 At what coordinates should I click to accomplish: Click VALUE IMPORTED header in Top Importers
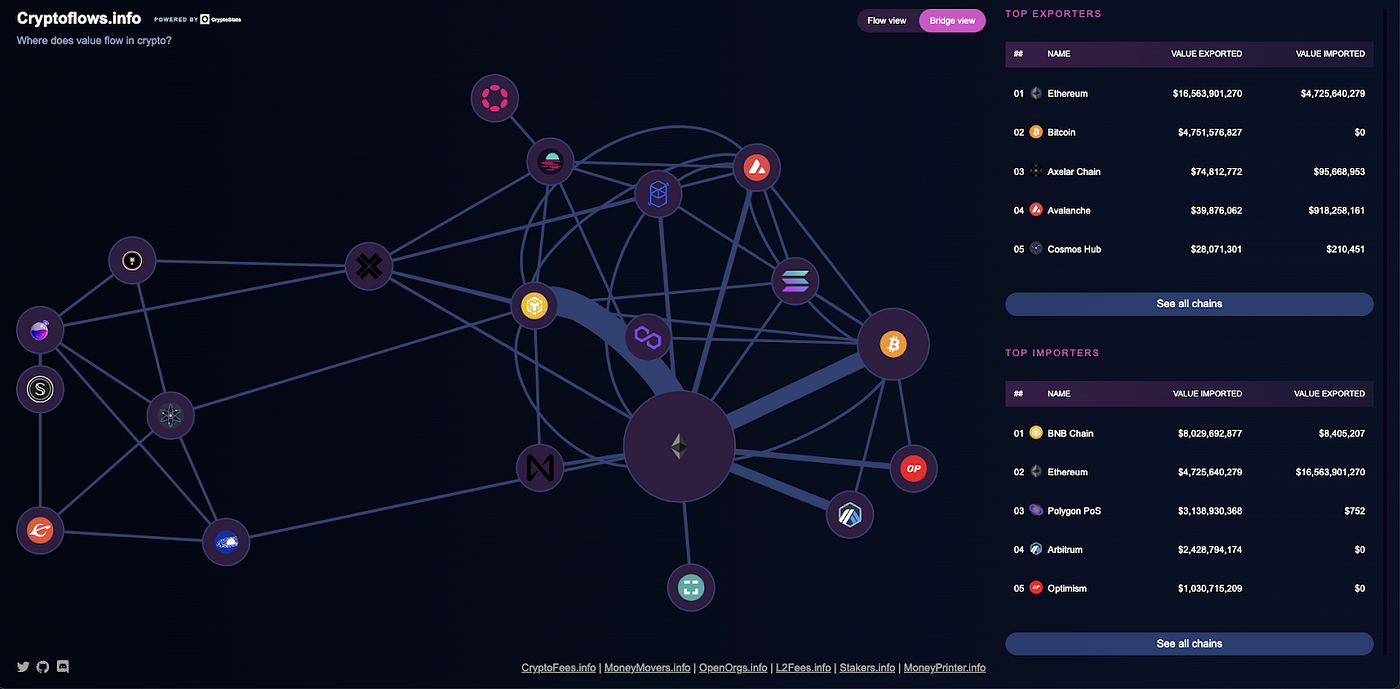tap(1207, 394)
